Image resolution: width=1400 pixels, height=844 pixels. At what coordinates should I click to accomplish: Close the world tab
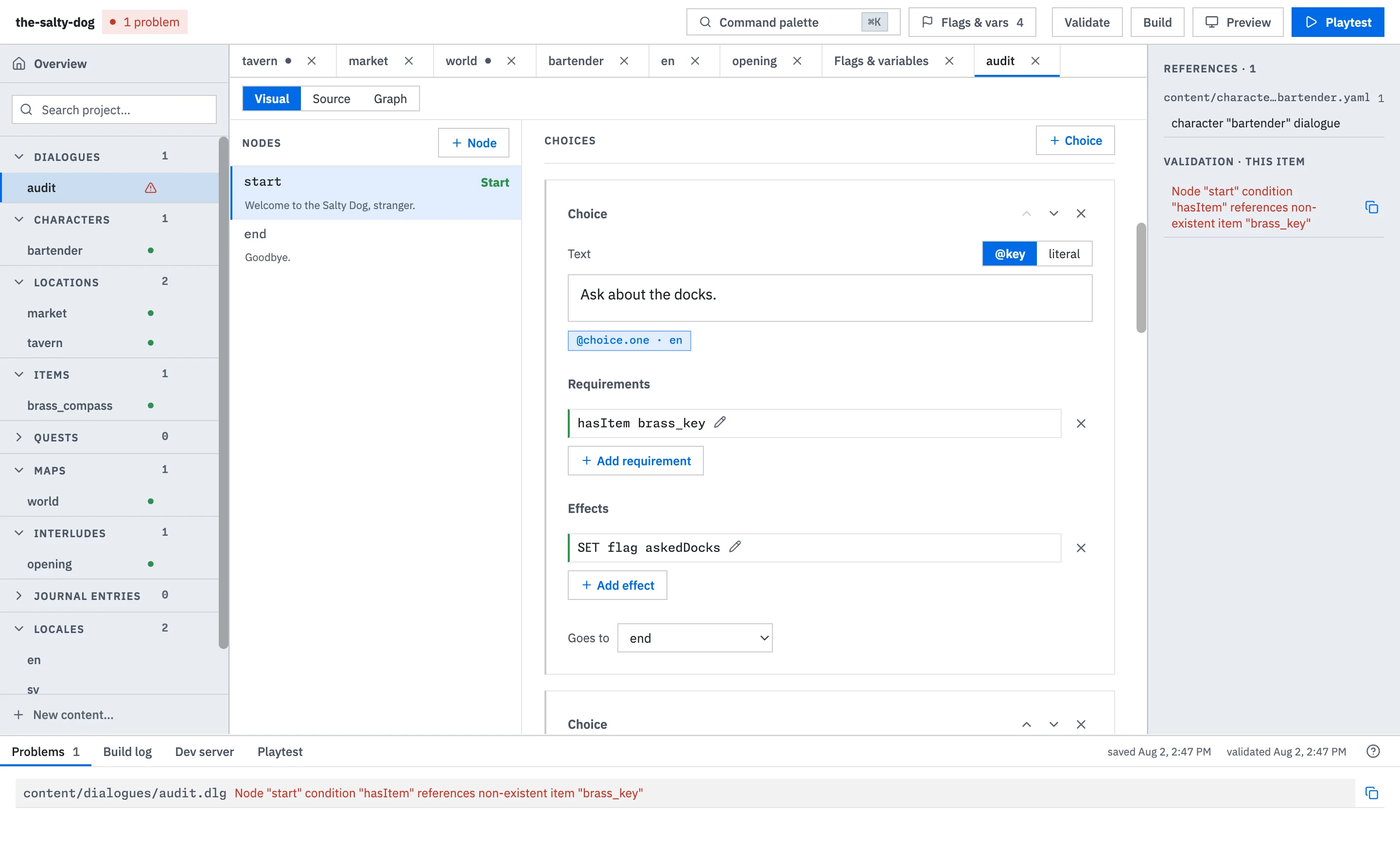coord(511,61)
